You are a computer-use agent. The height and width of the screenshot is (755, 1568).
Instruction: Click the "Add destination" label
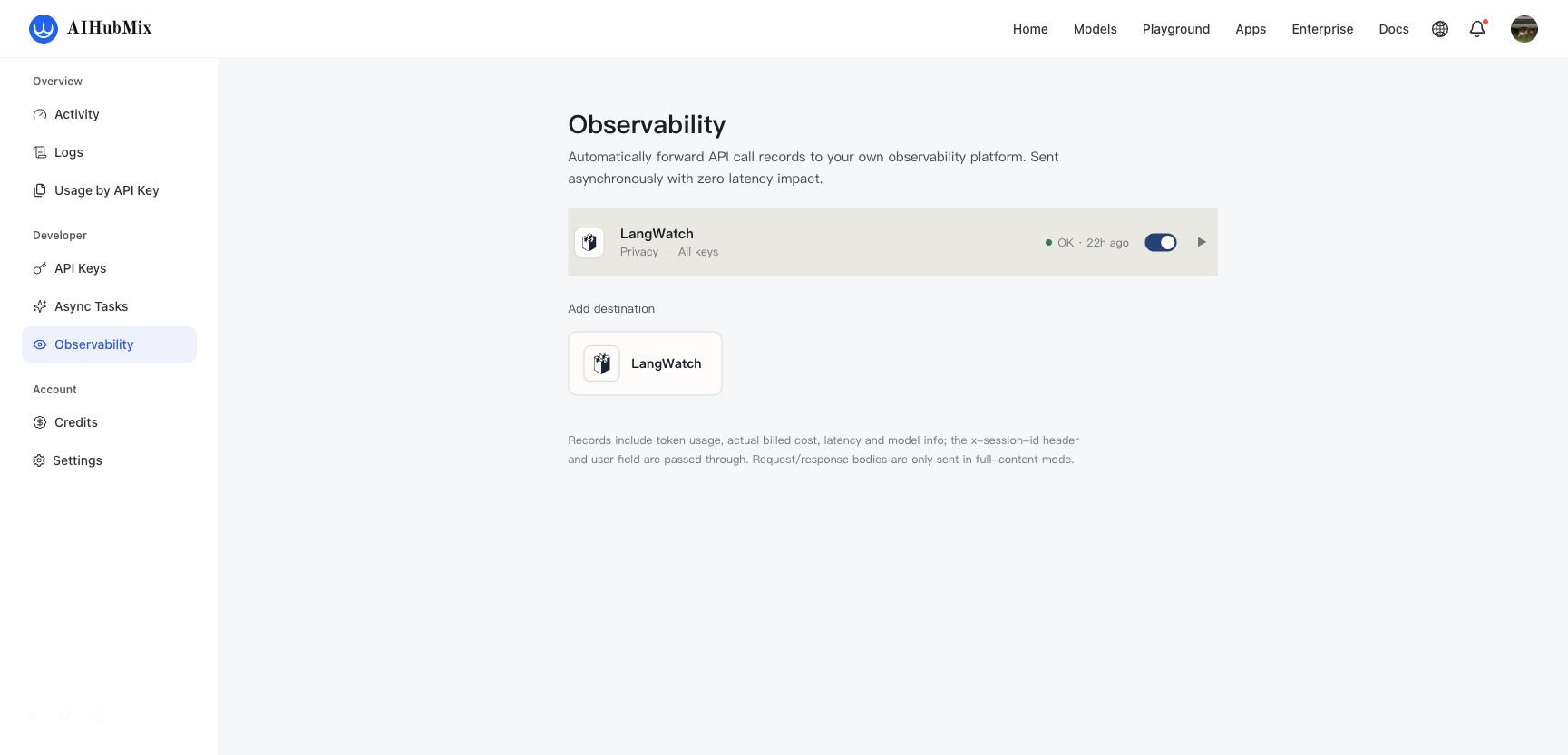coord(611,309)
